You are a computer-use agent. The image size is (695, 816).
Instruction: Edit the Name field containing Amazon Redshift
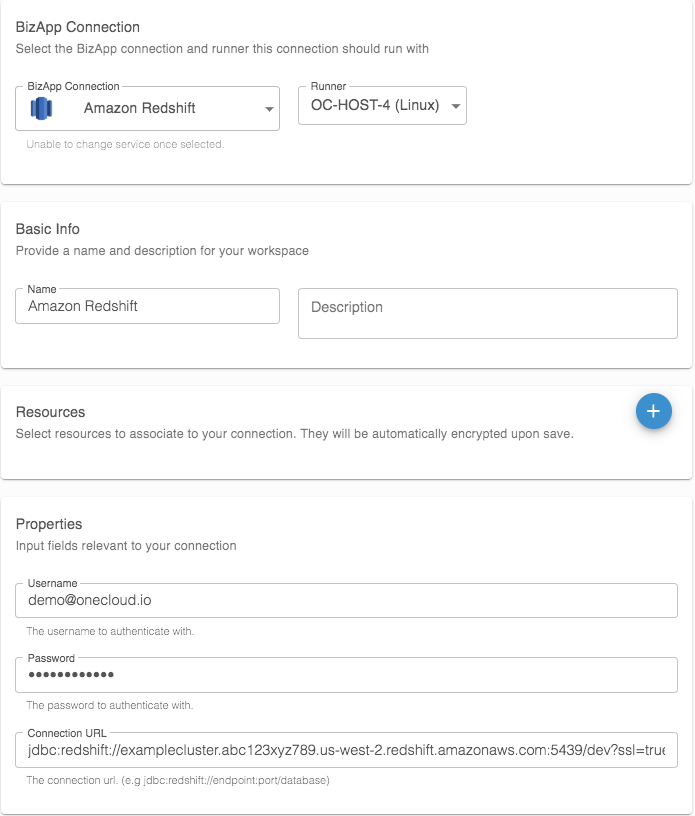click(147, 306)
